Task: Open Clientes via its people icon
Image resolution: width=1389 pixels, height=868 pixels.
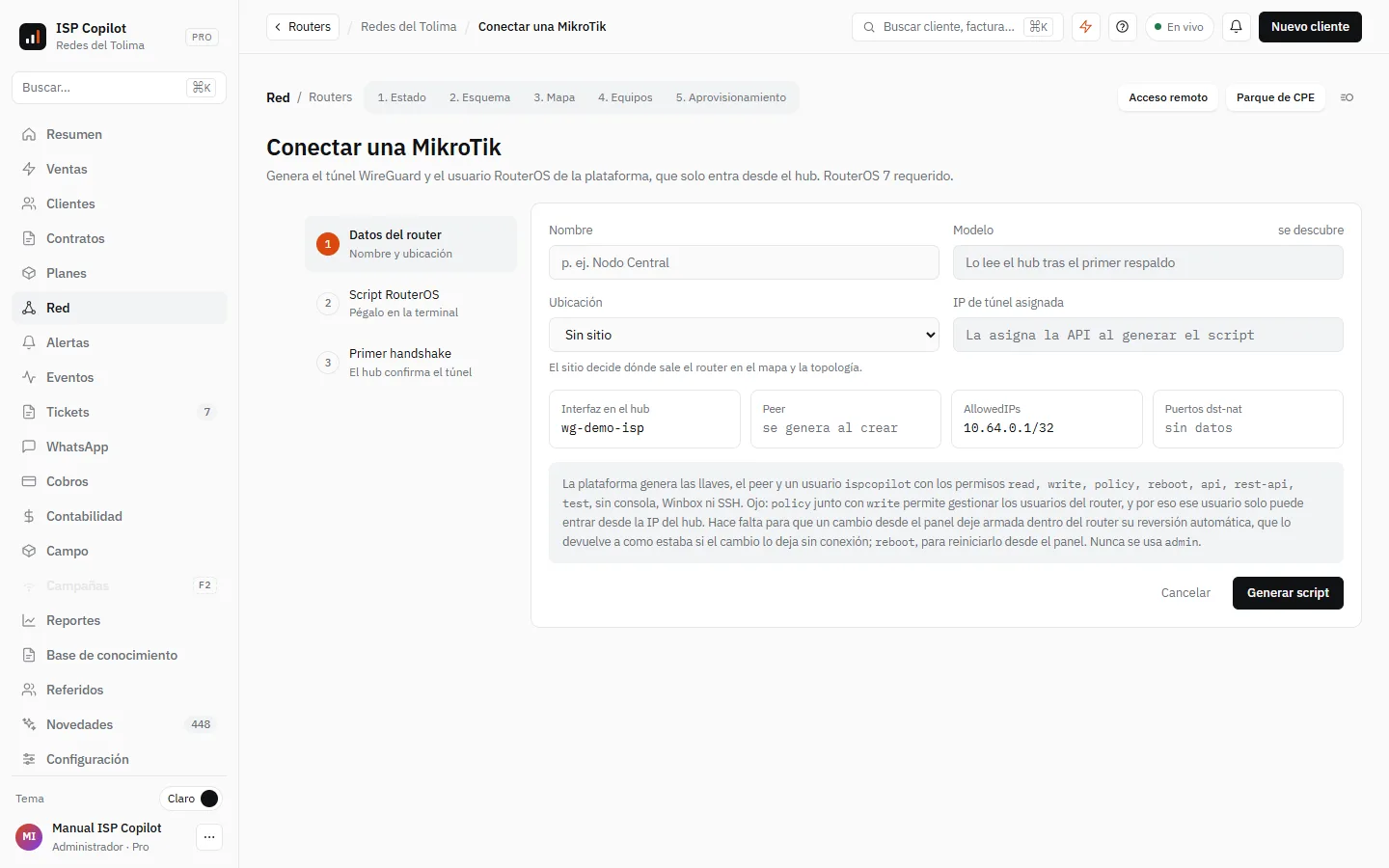Action: point(29,203)
